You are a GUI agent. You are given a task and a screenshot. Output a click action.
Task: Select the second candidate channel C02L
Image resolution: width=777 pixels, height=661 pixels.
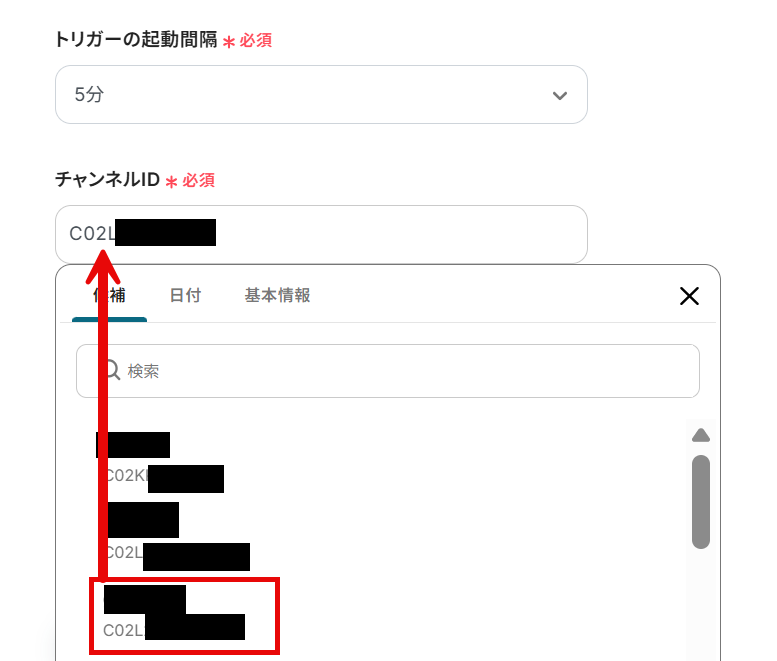[x=176, y=554]
